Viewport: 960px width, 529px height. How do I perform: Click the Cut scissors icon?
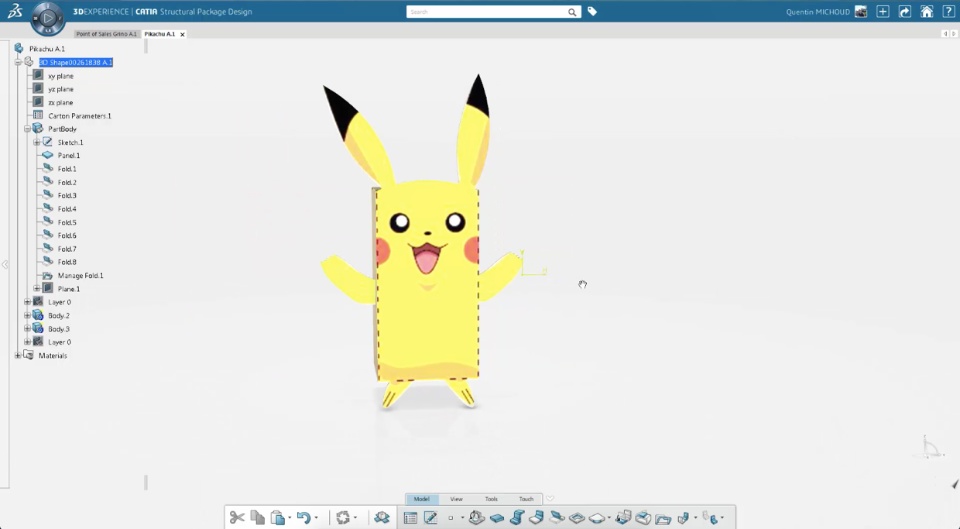click(237, 518)
